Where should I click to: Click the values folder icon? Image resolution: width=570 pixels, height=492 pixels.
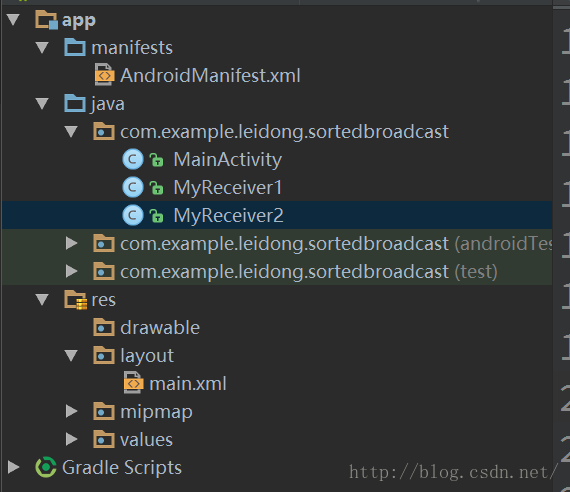[104, 439]
